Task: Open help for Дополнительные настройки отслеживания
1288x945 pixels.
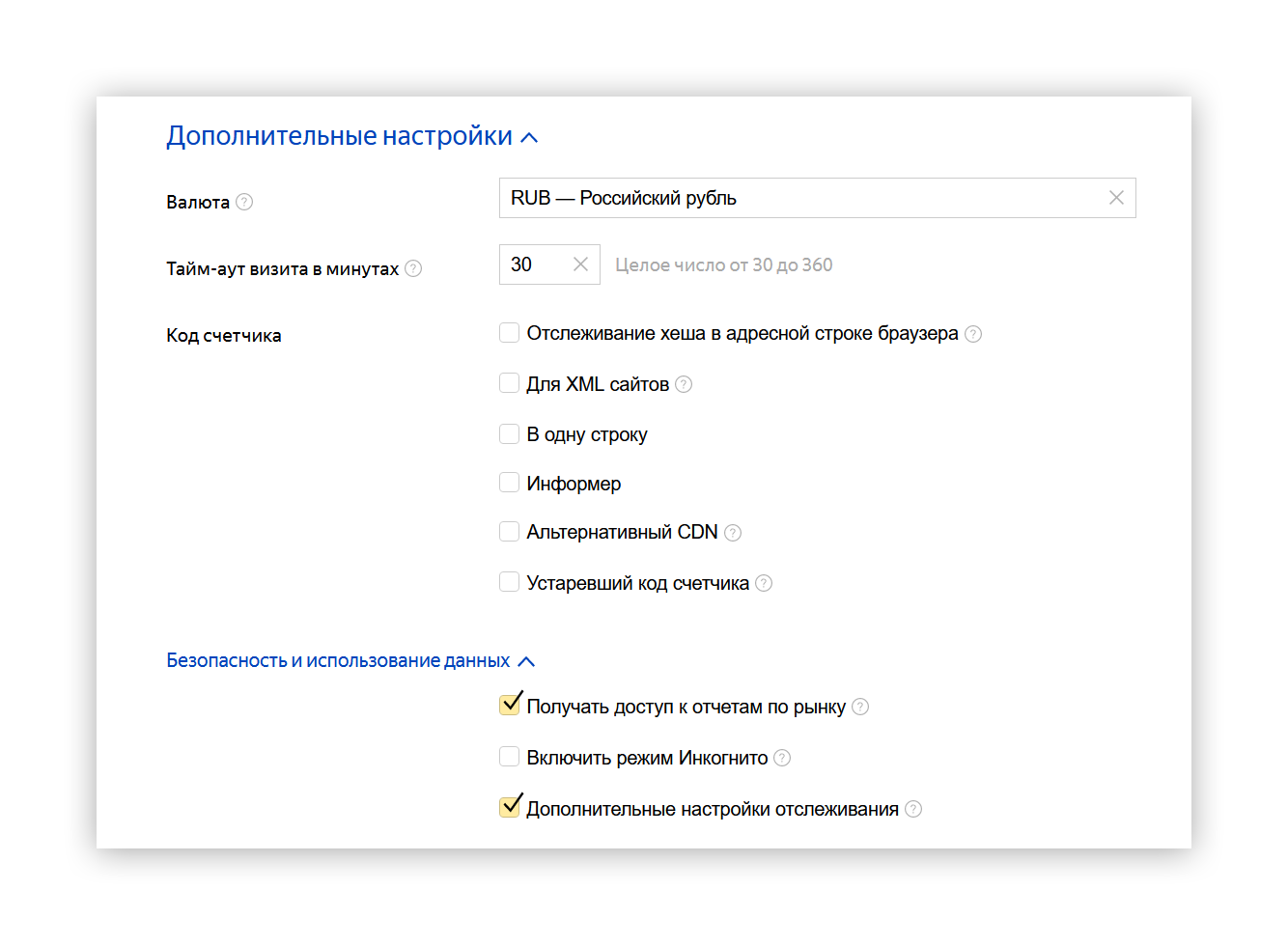Action: coord(913,809)
